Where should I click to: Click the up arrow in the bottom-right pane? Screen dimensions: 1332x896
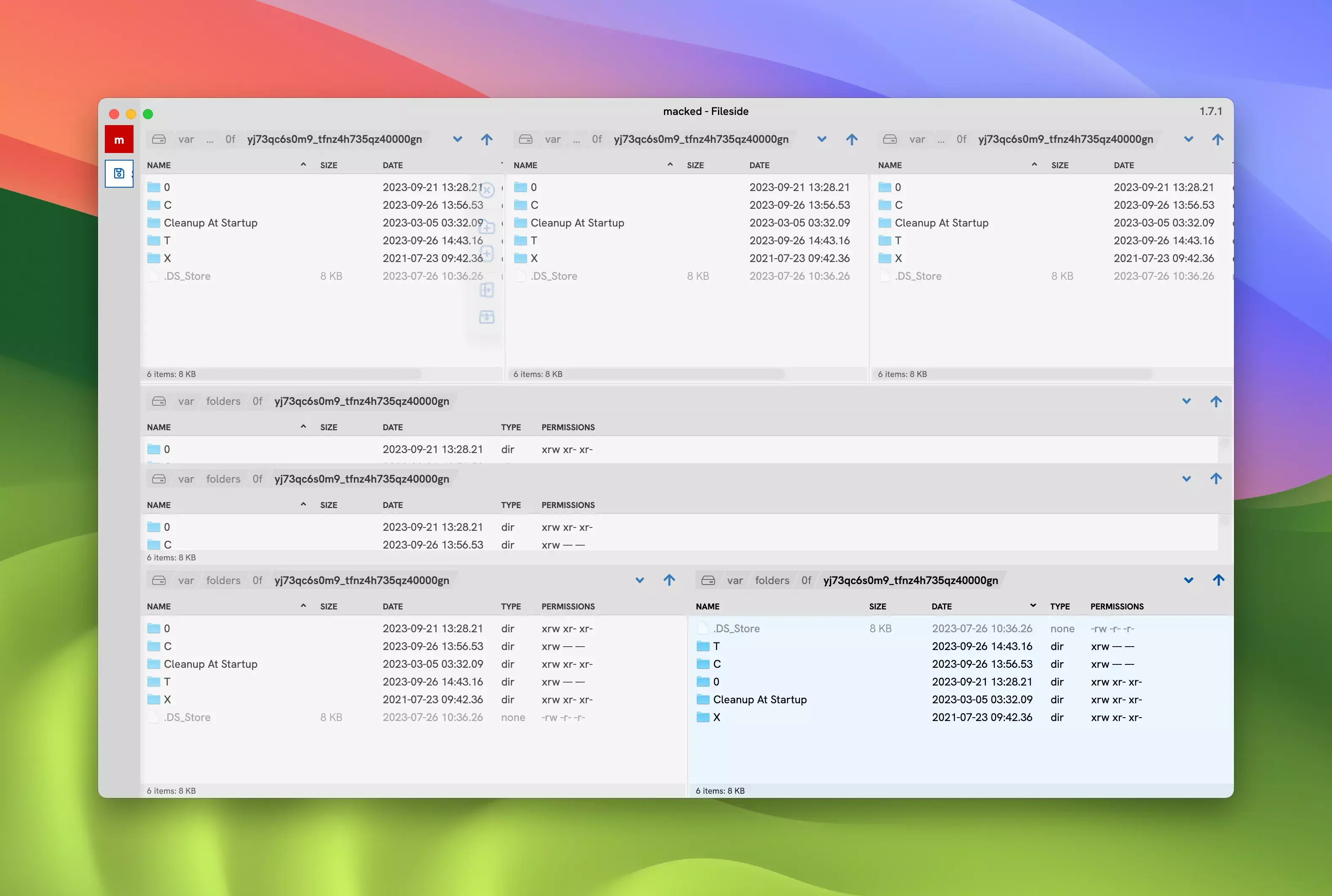pyautogui.click(x=1218, y=580)
